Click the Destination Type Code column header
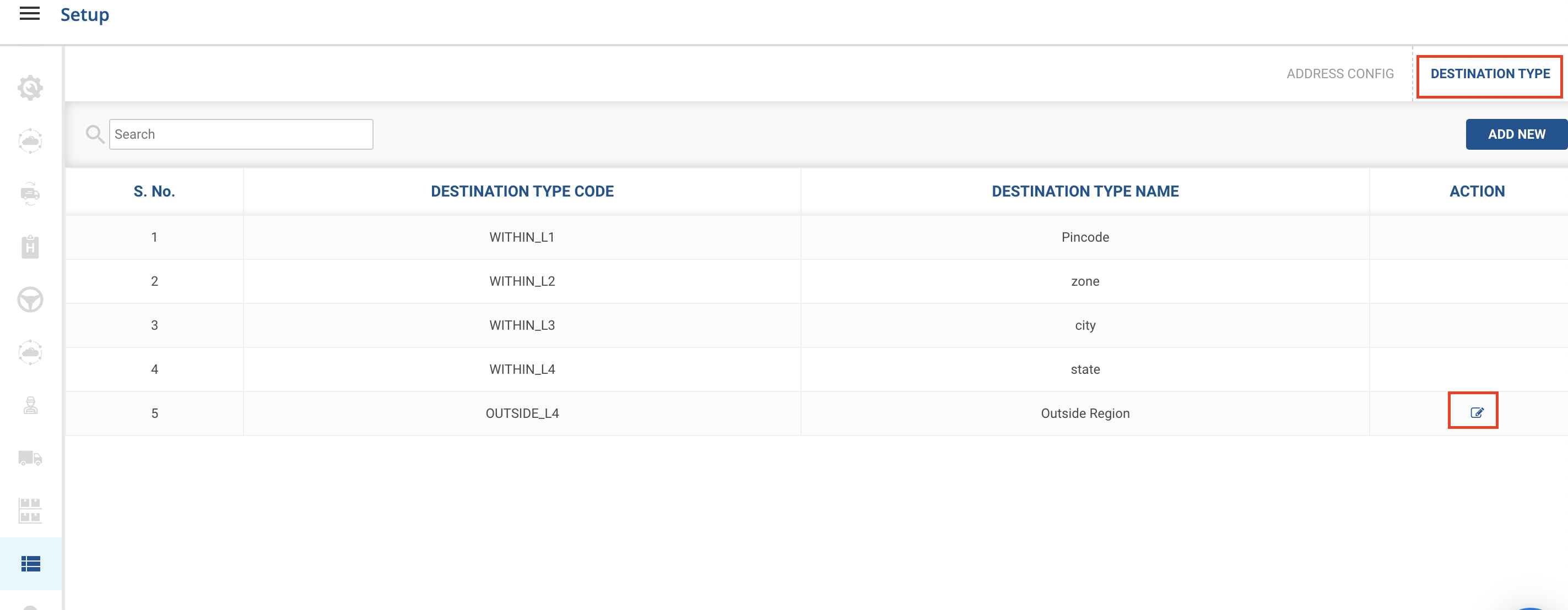Screen dimensions: 1568x610 [x=522, y=191]
